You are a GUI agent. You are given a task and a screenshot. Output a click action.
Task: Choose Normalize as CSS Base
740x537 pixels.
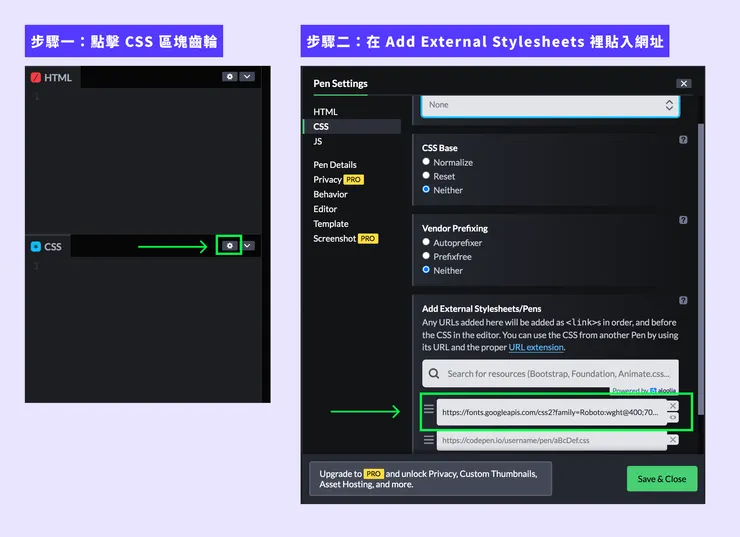(x=426, y=161)
